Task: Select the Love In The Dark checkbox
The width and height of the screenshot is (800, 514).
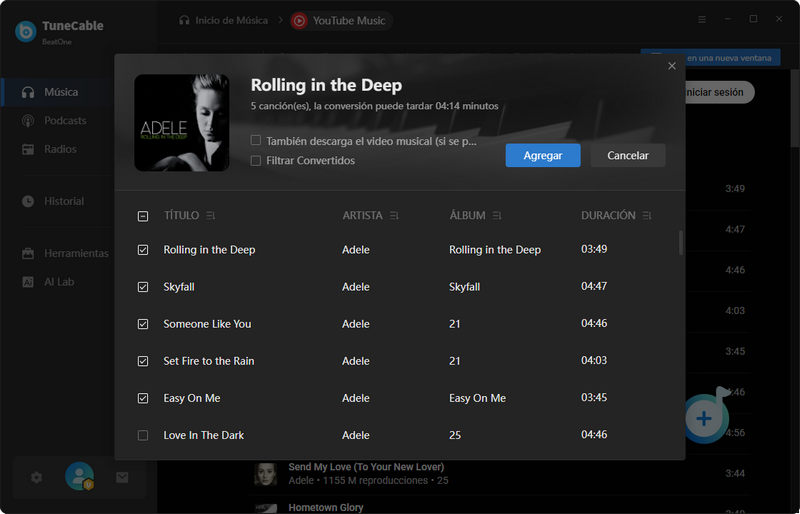Action: 143,435
